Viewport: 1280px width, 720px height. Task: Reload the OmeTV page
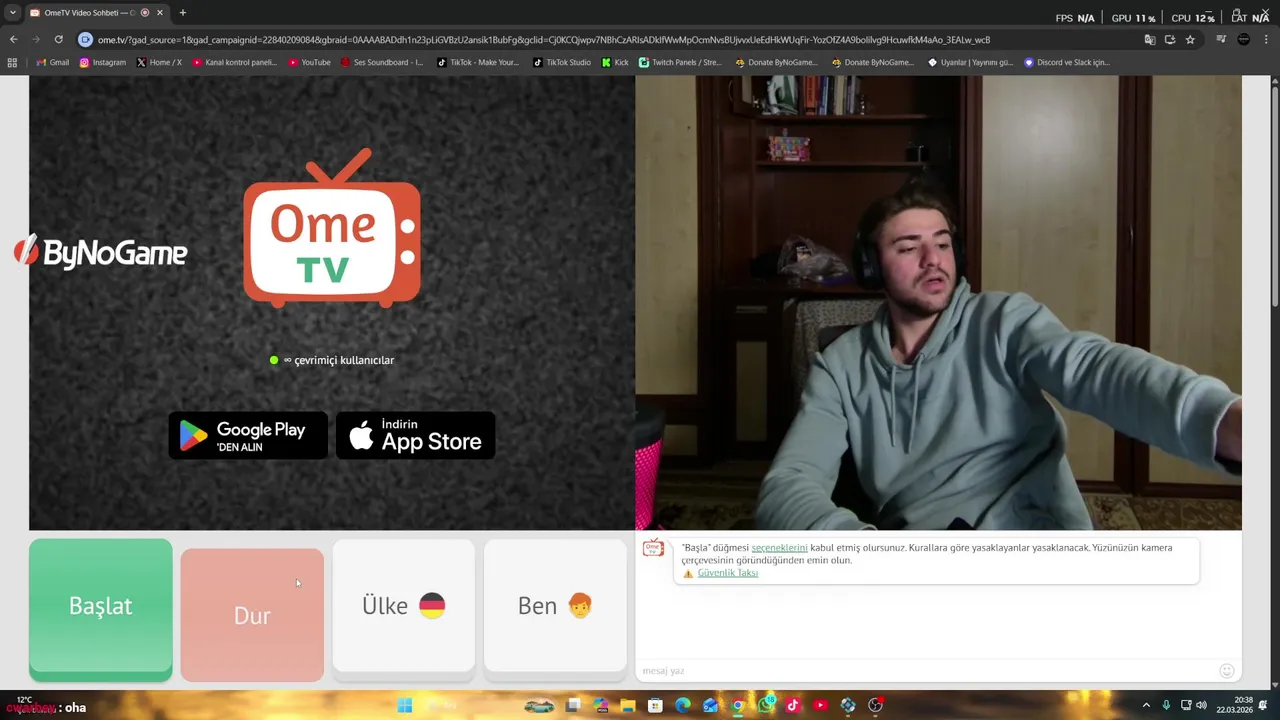pos(58,39)
